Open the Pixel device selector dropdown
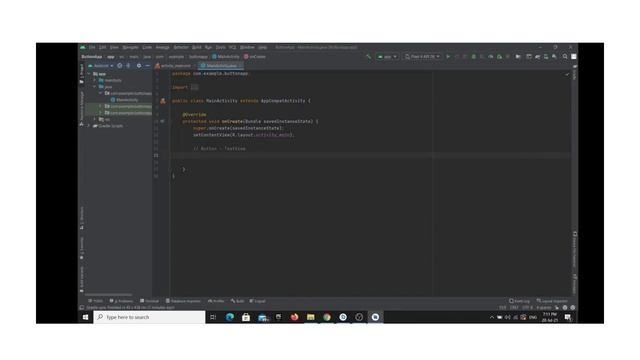Screen dimensions: 640x360 (422, 57)
